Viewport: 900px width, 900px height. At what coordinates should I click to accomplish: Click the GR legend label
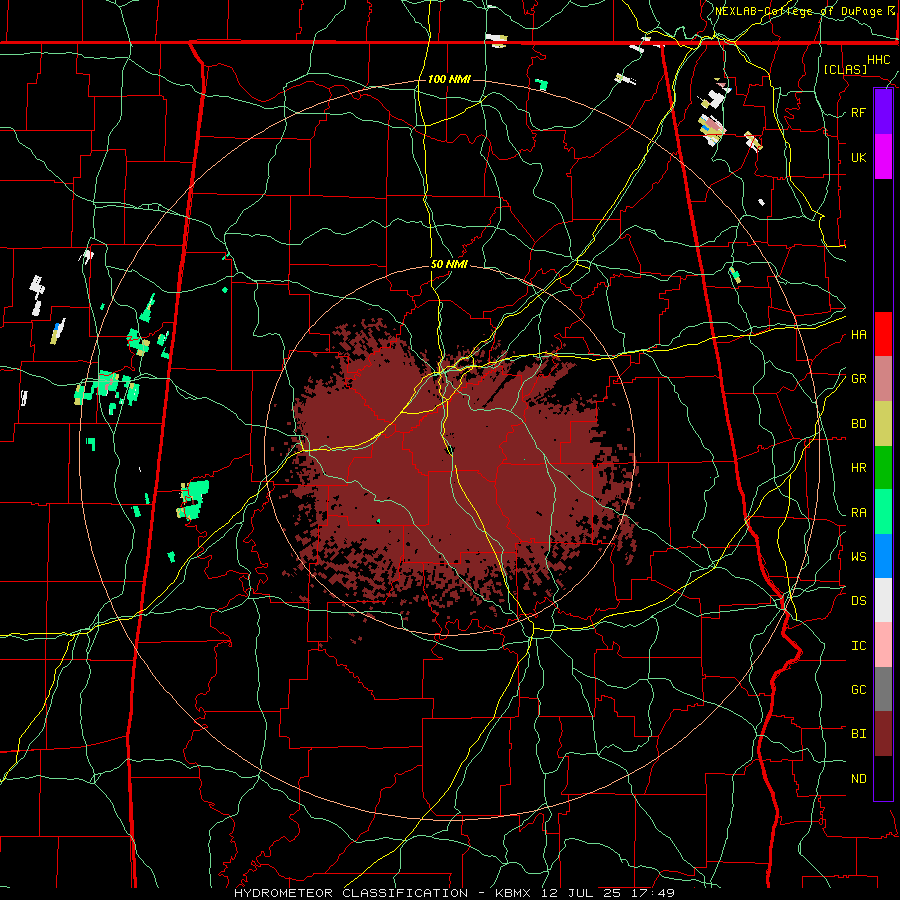pos(859,379)
